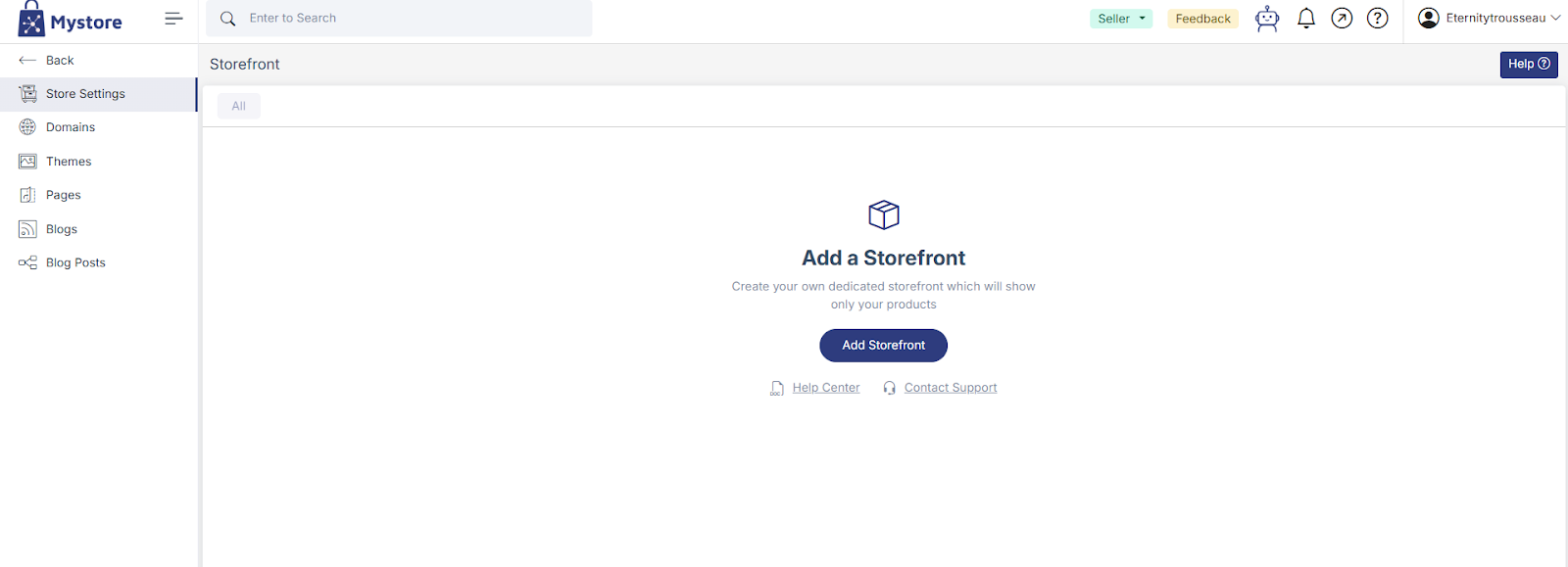Click the arrow-in-circle visit store icon
Viewport: 1568px width, 567px height.
(x=1342, y=19)
